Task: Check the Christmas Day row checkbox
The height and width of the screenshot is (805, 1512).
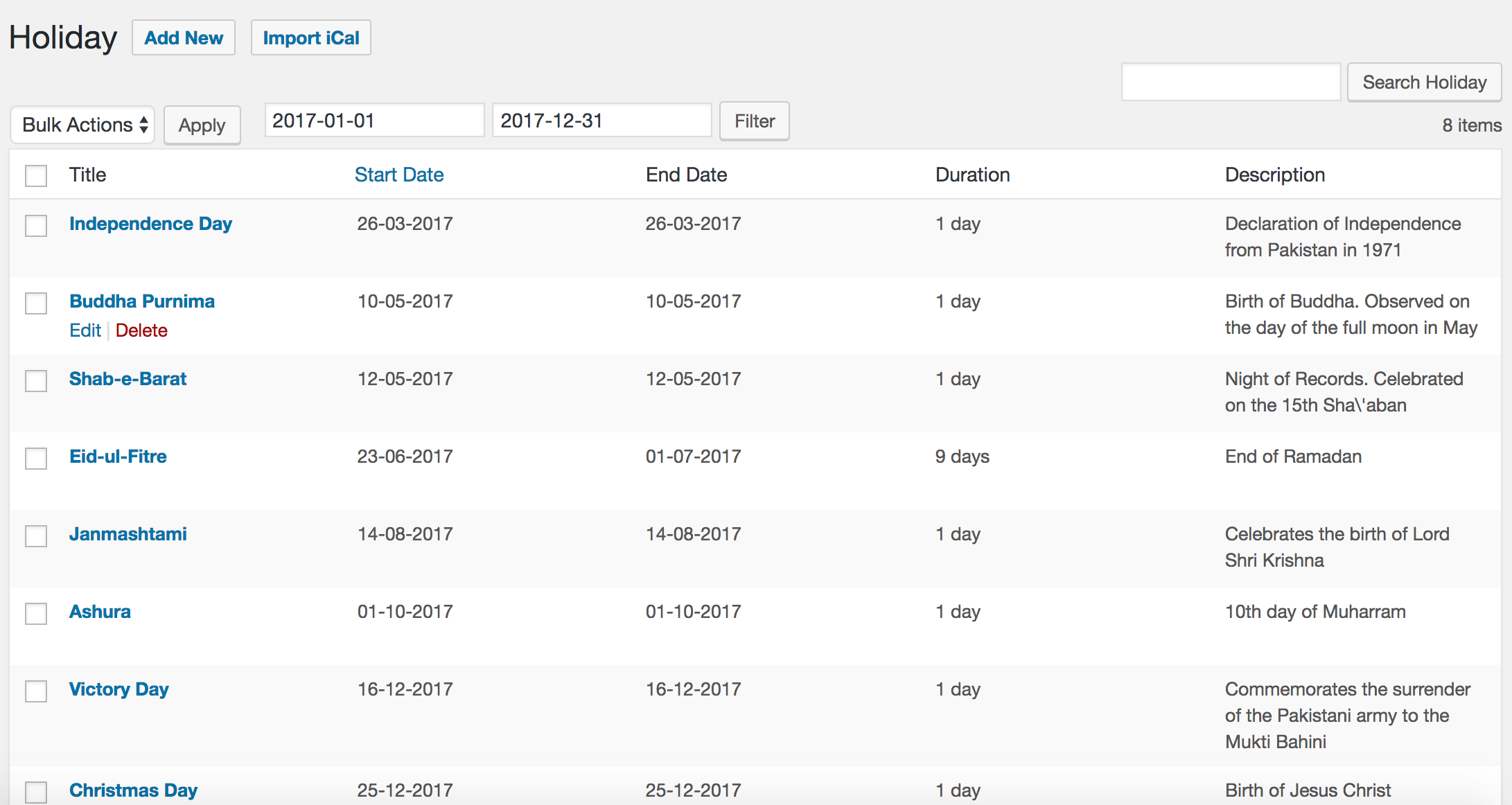Action: pos(36,792)
